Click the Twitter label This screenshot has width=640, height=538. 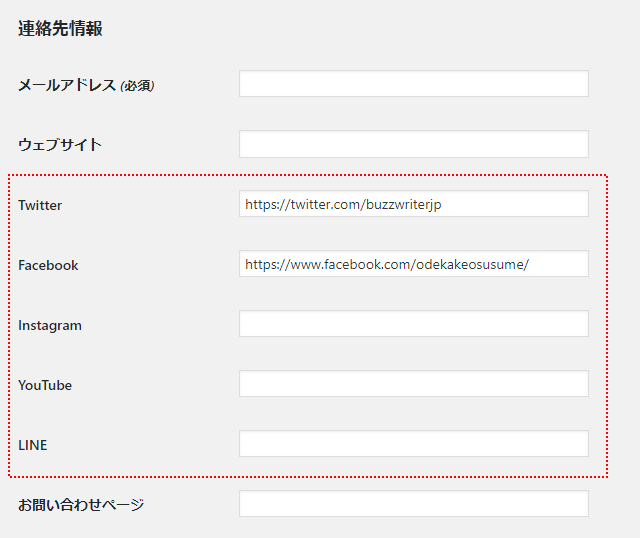click(40, 205)
